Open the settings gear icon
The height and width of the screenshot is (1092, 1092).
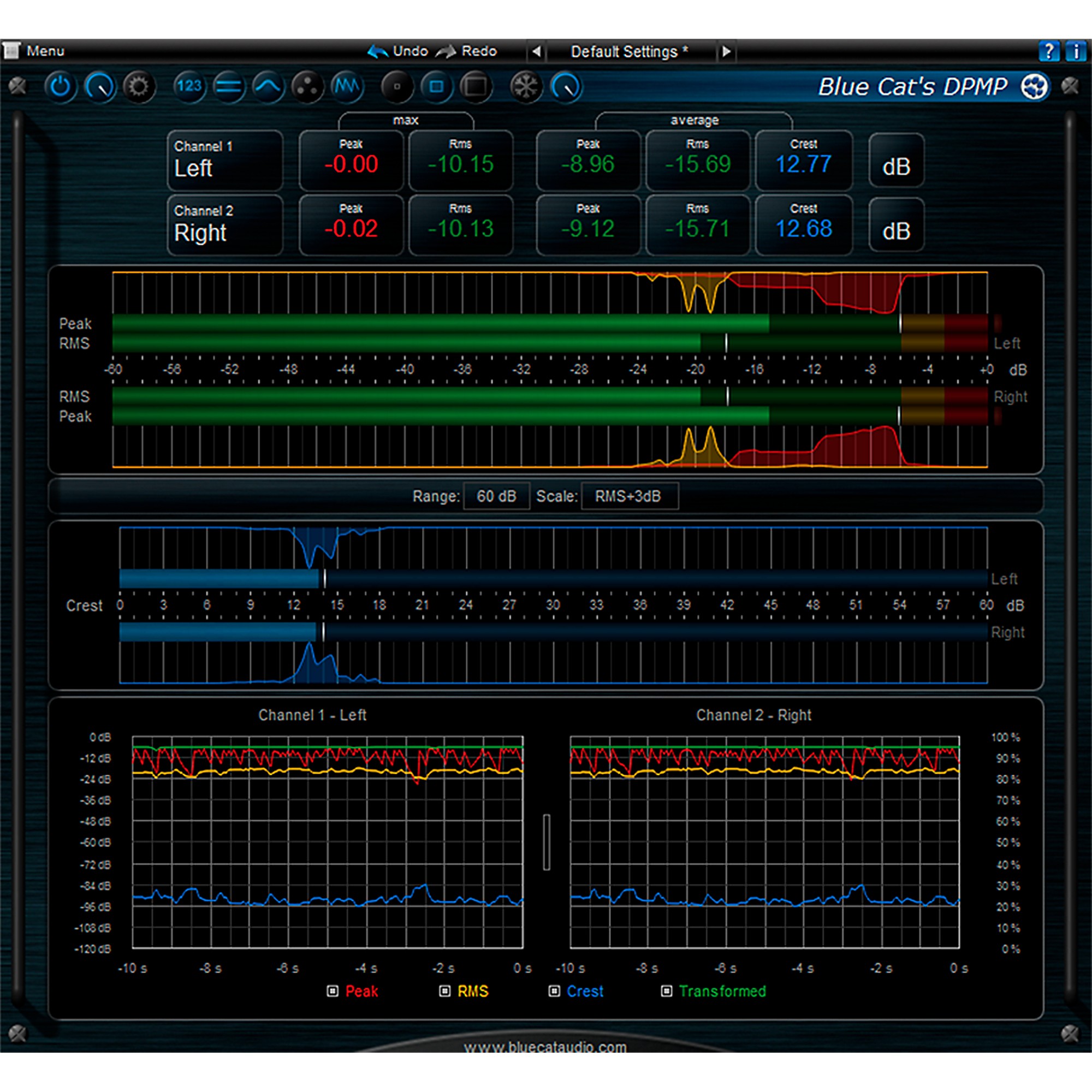click(x=138, y=86)
